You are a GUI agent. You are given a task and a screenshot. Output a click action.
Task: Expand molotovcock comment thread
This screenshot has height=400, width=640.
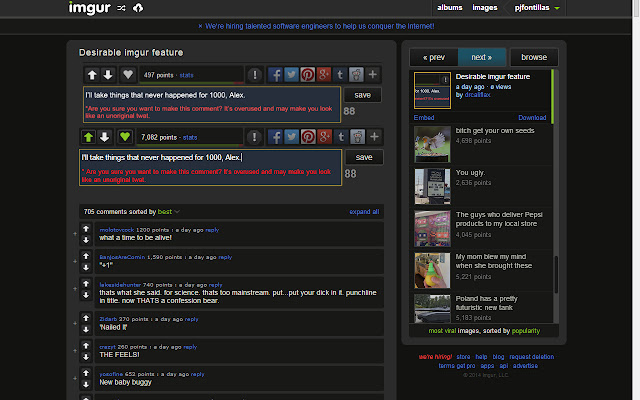tap(75, 234)
